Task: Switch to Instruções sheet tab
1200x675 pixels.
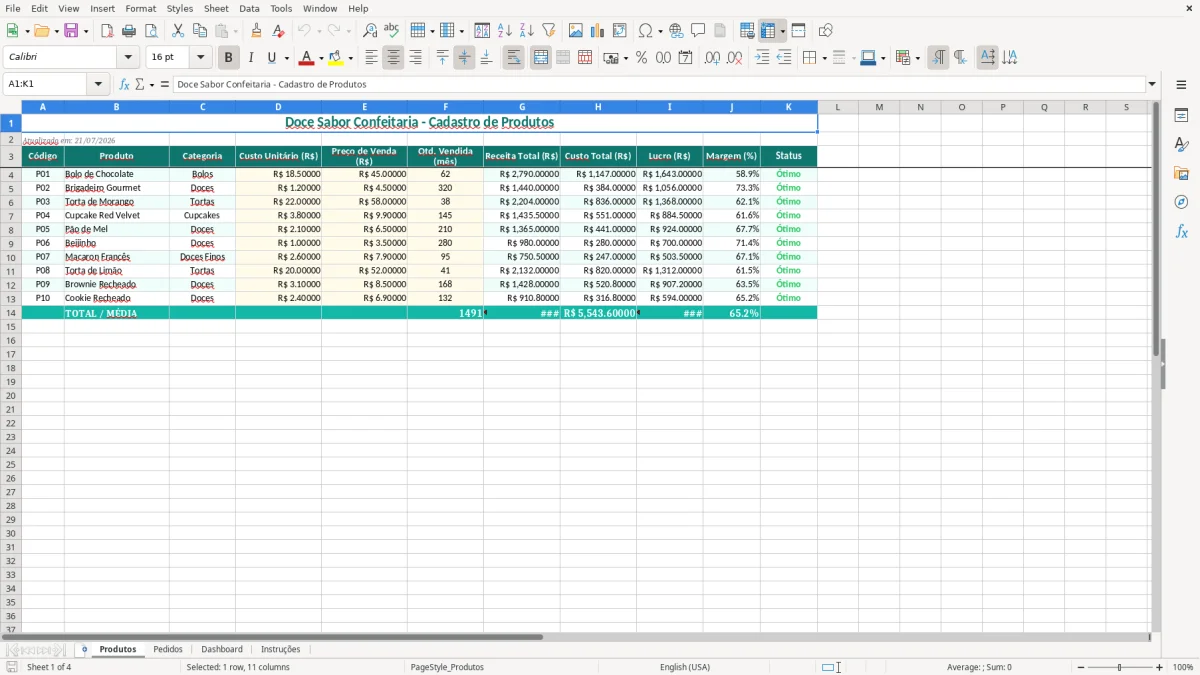Action: click(x=281, y=649)
